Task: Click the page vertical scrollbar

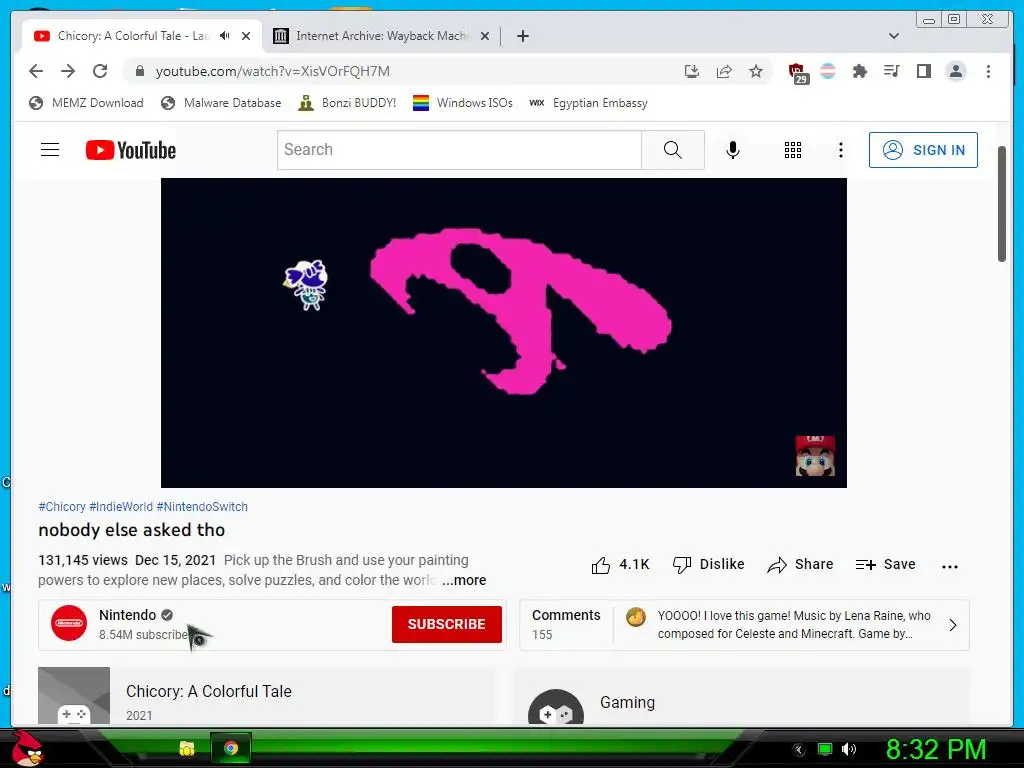Action: click(x=1002, y=204)
